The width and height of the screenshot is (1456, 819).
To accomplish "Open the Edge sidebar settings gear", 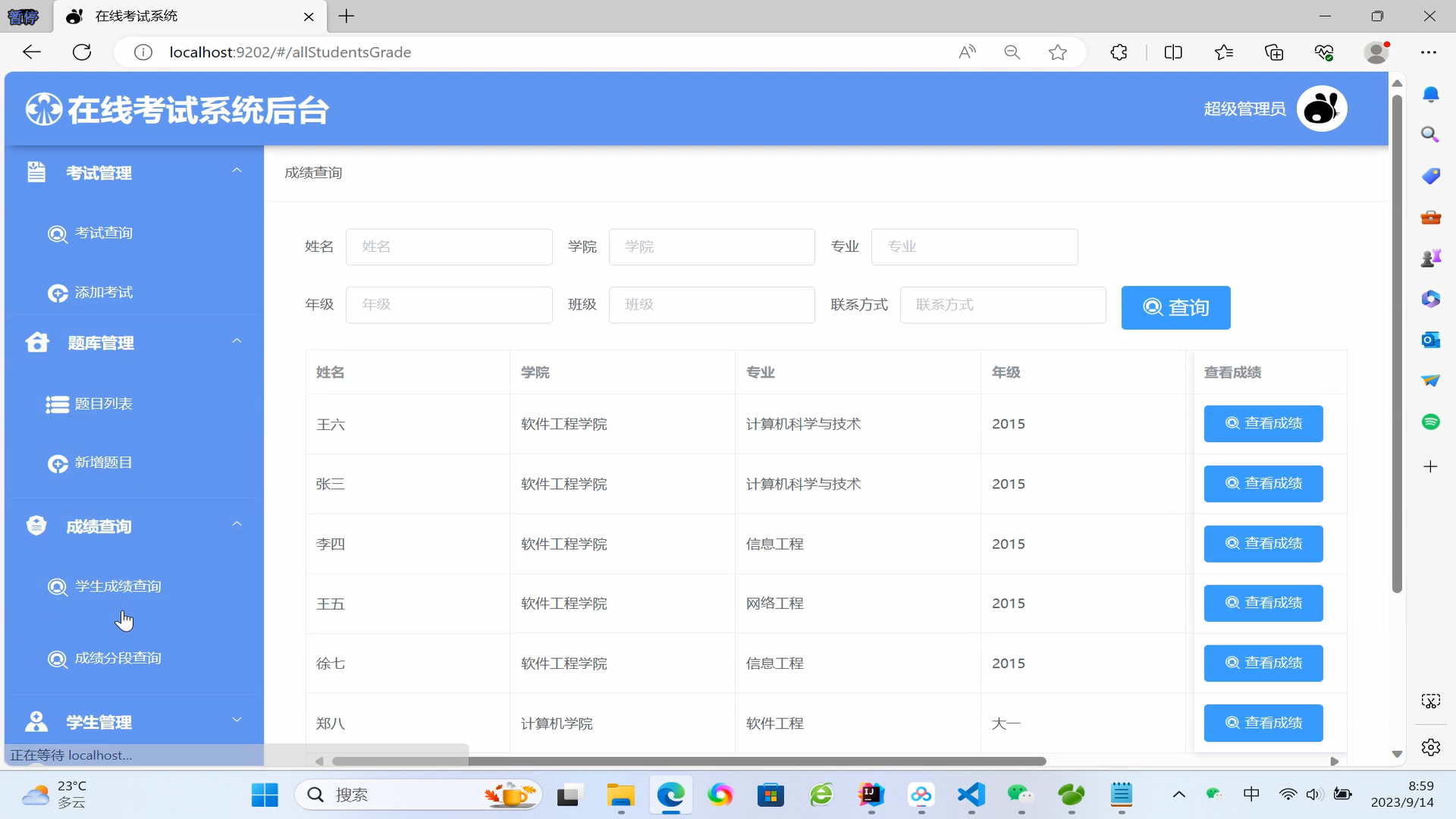I will point(1430,748).
